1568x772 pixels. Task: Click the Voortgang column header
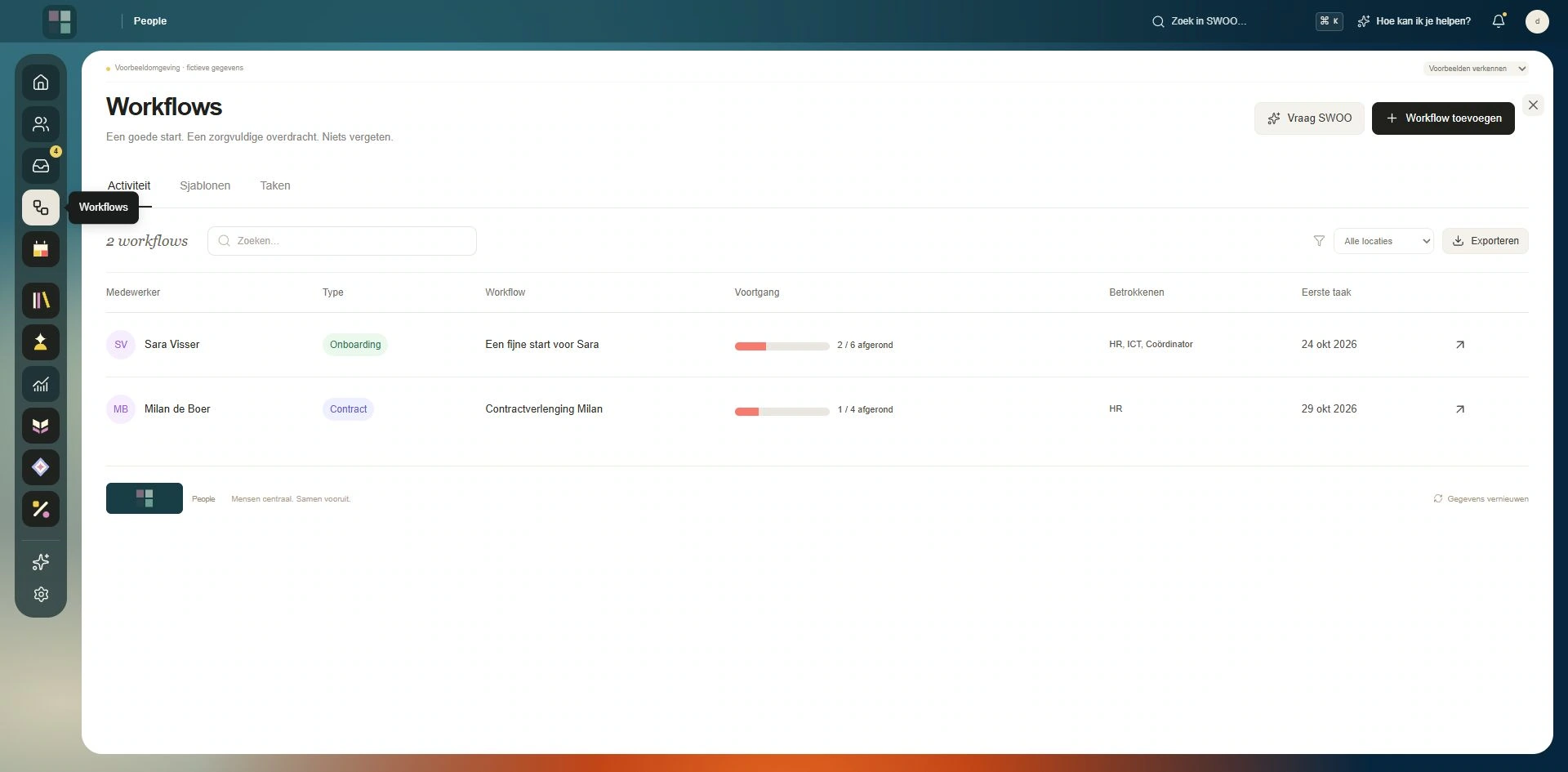point(757,292)
